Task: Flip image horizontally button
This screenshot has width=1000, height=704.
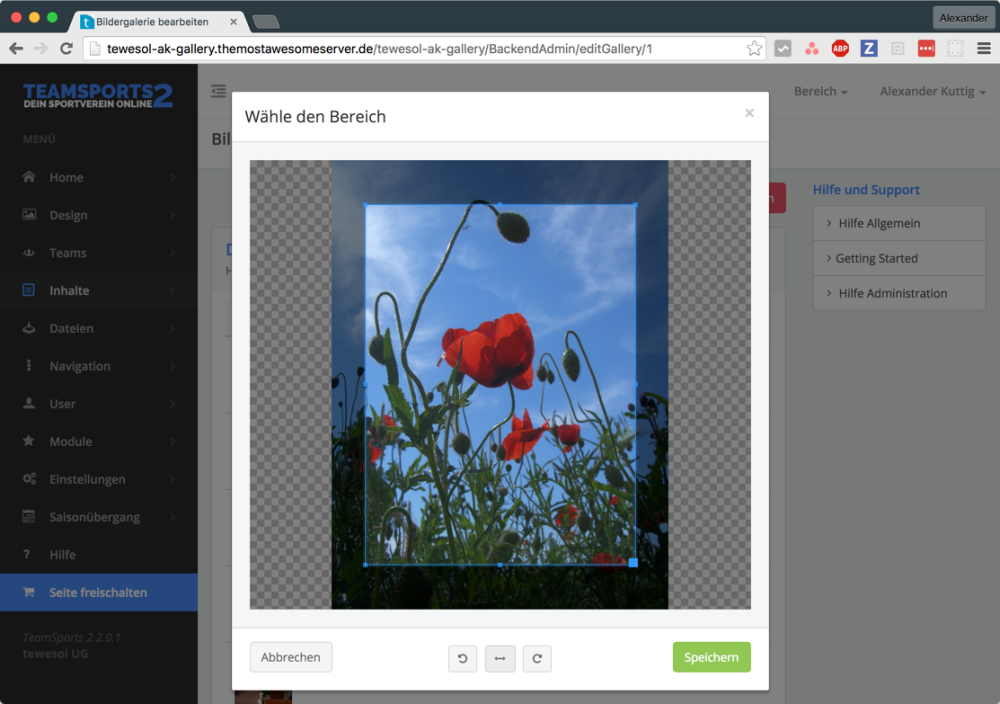Action: click(500, 658)
